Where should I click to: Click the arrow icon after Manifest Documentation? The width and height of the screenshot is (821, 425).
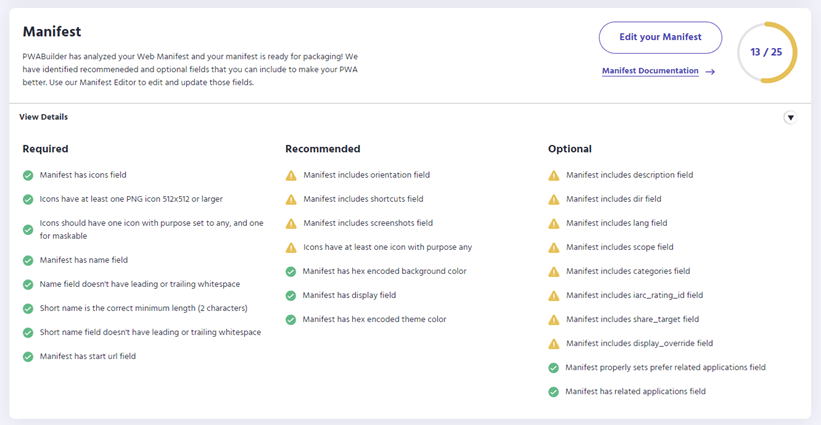point(710,72)
